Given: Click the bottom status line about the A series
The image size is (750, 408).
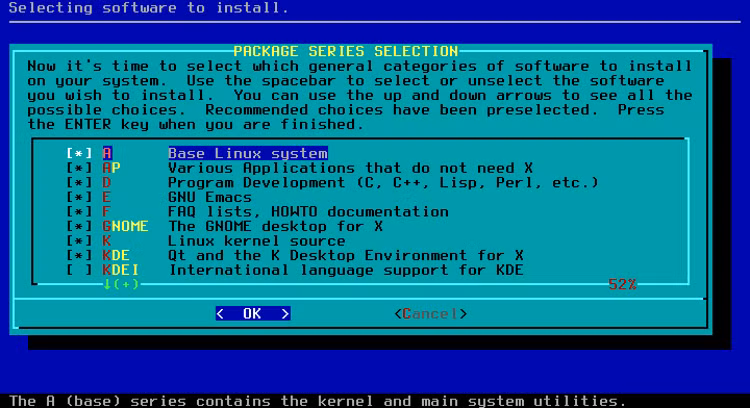Looking at the screenshot, I should pyautogui.click(x=318, y=401).
